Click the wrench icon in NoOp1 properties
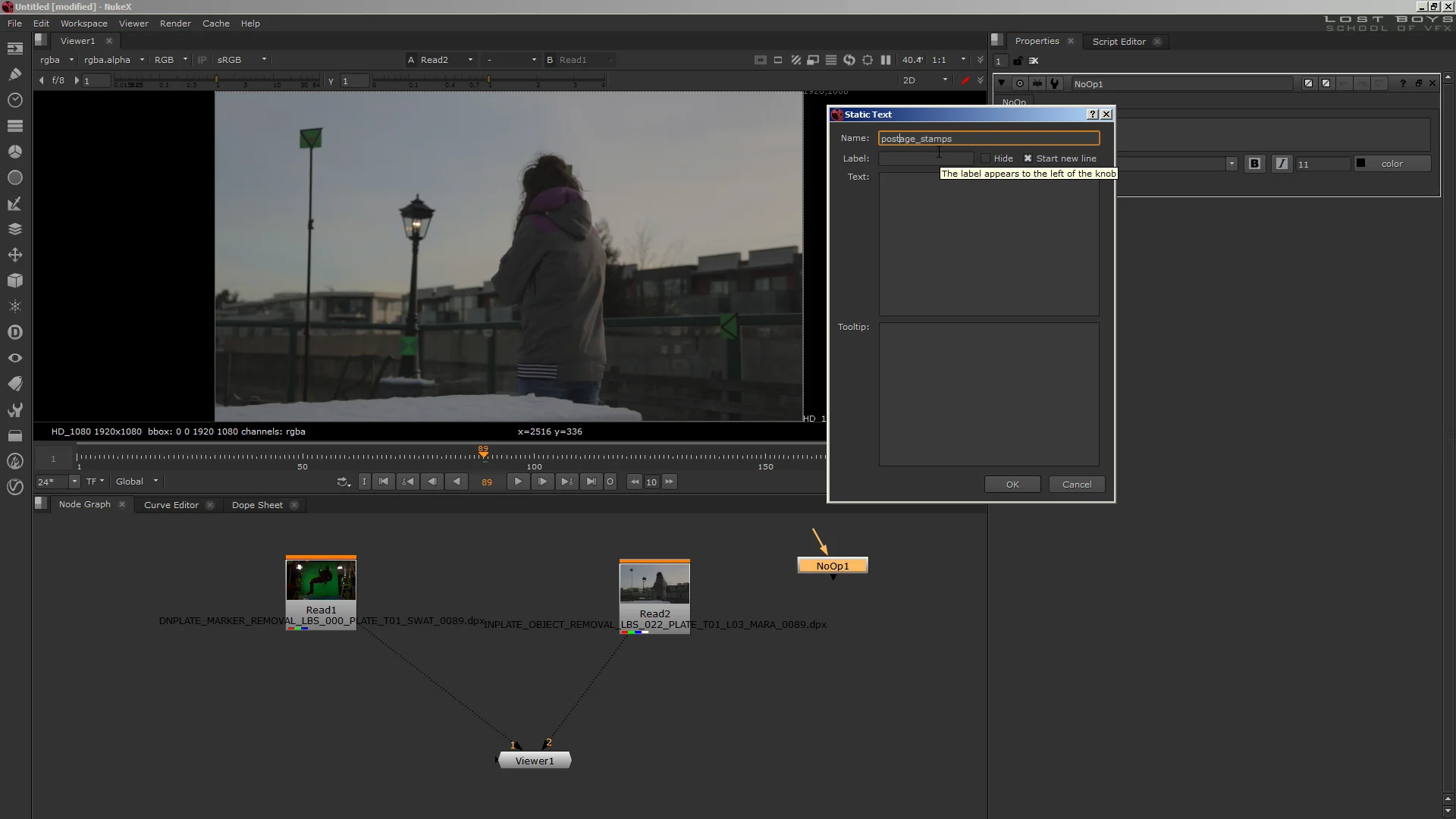1456x819 pixels. click(1055, 84)
